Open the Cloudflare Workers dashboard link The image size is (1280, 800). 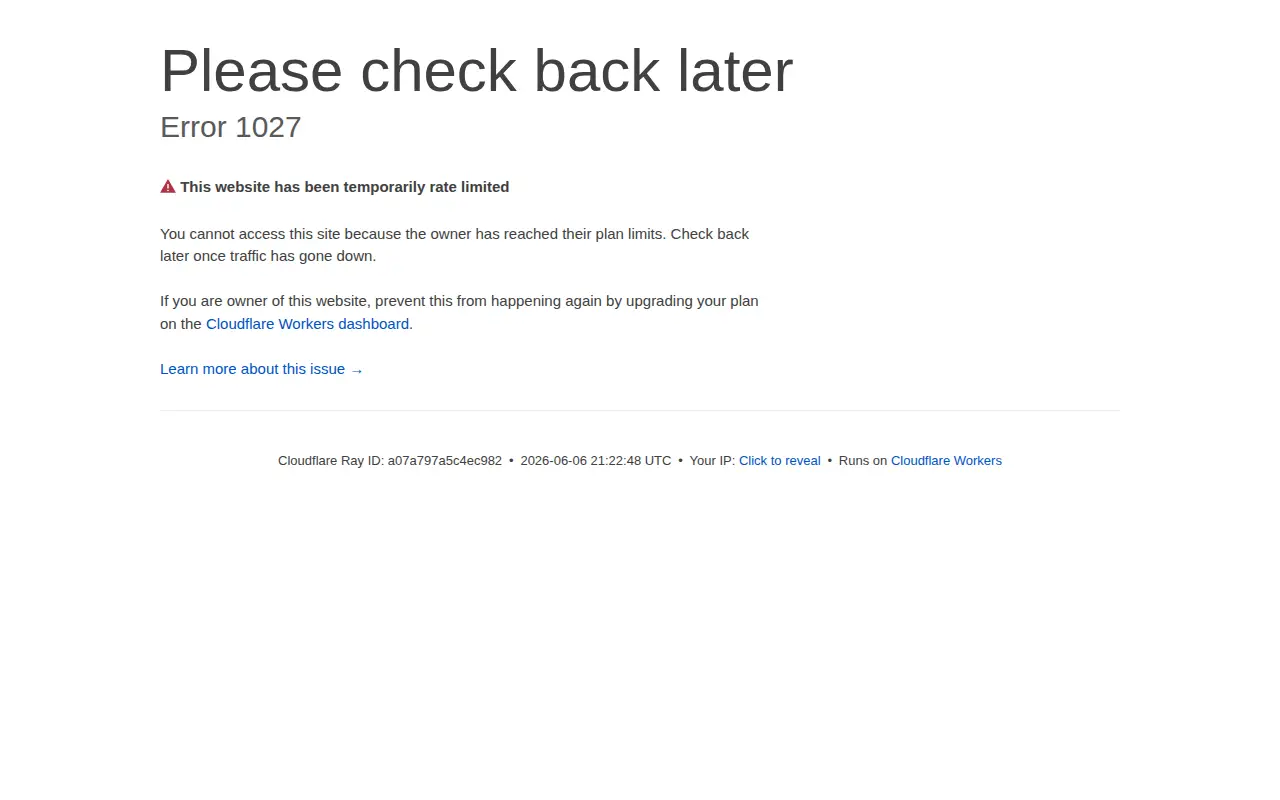click(307, 324)
